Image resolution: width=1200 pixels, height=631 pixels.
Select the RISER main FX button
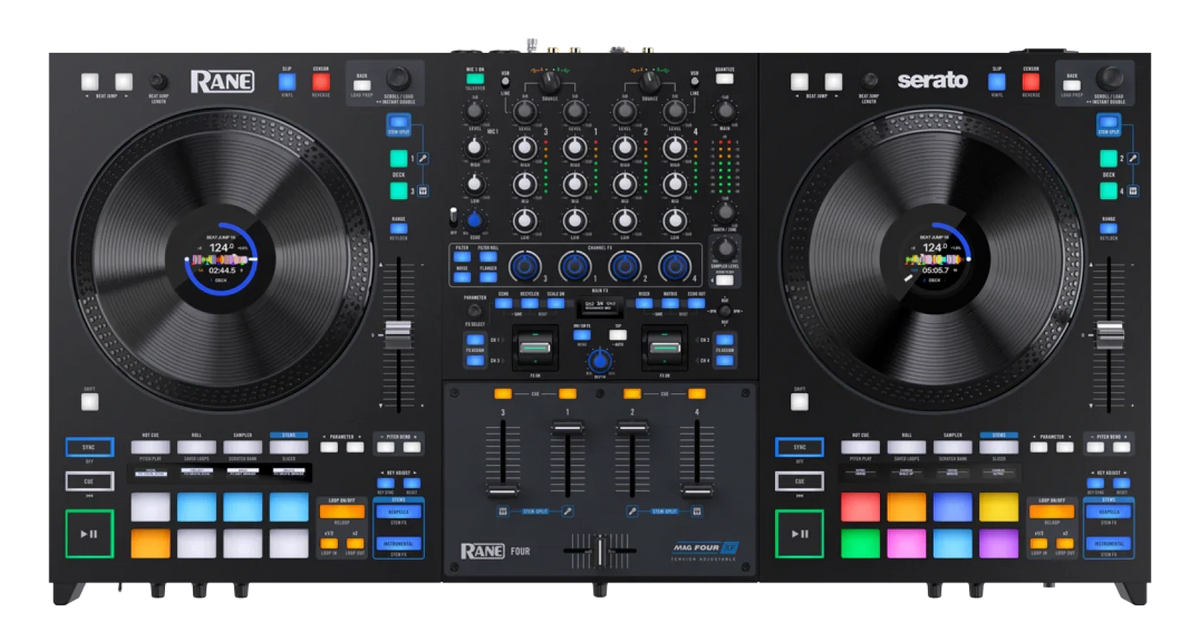click(644, 303)
